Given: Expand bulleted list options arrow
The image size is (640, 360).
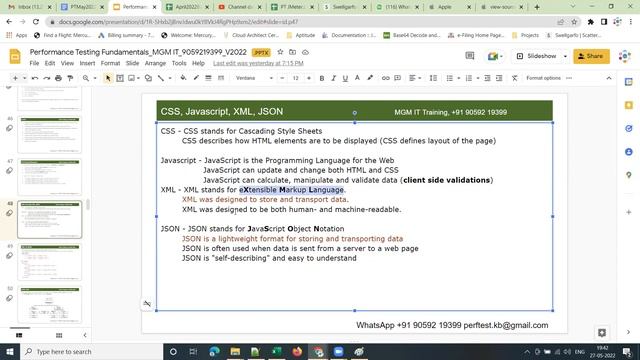Looking at the screenshot, I should click(x=458, y=78).
